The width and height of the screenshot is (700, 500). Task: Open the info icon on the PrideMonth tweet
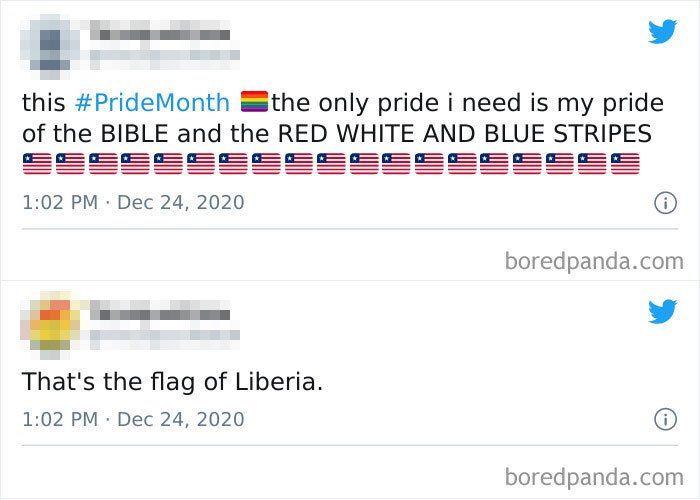point(662,202)
